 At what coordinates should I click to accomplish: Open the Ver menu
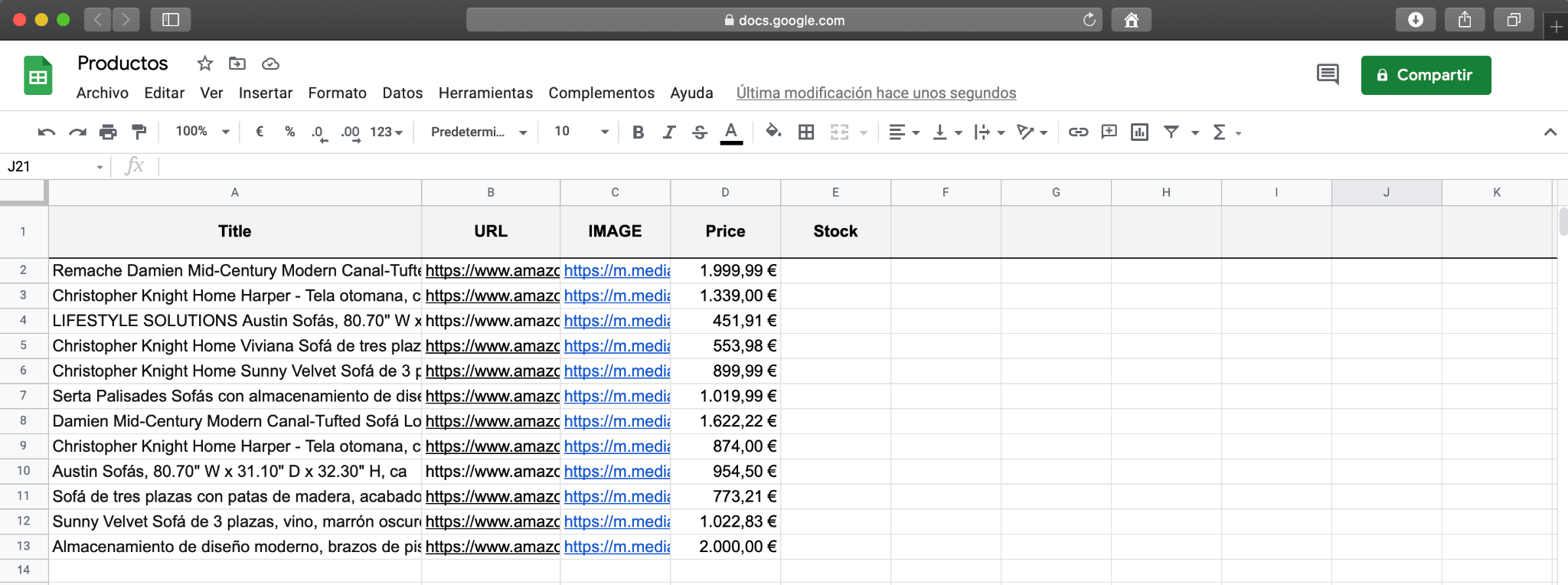tap(211, 93)
